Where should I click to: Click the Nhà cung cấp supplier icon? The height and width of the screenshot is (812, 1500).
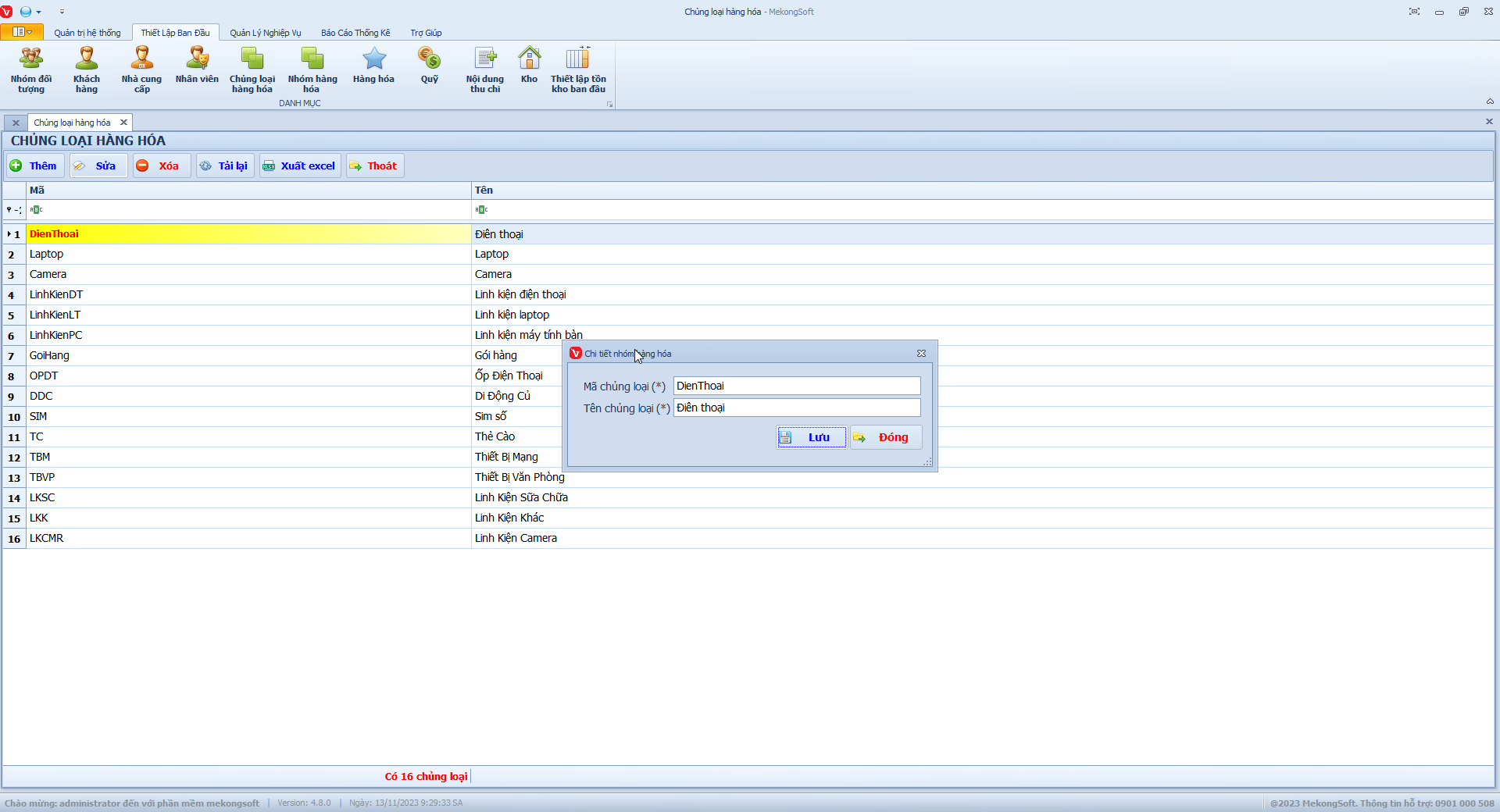[141, 69]
